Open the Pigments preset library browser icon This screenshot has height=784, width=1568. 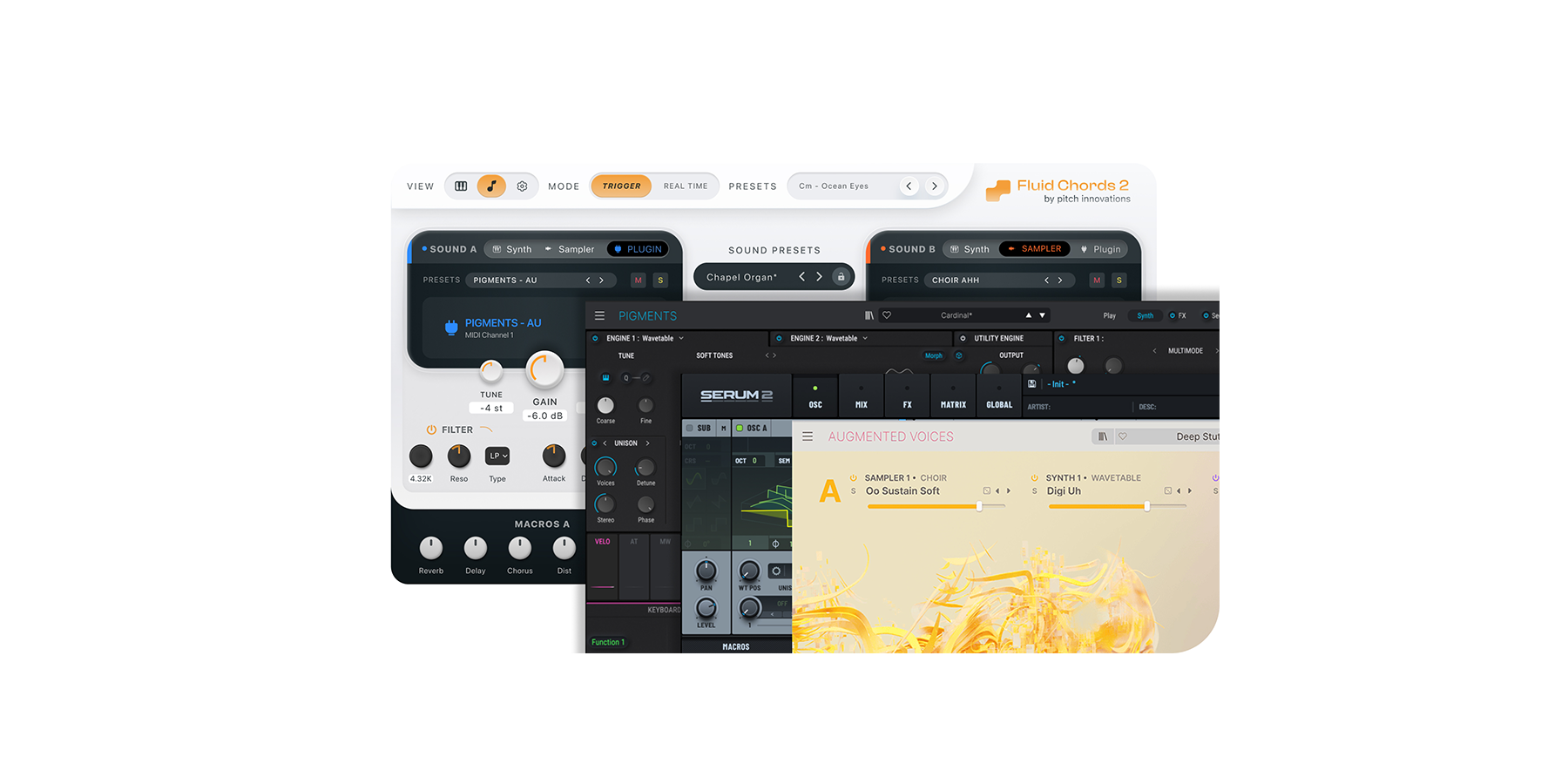[x=868, y=315]
